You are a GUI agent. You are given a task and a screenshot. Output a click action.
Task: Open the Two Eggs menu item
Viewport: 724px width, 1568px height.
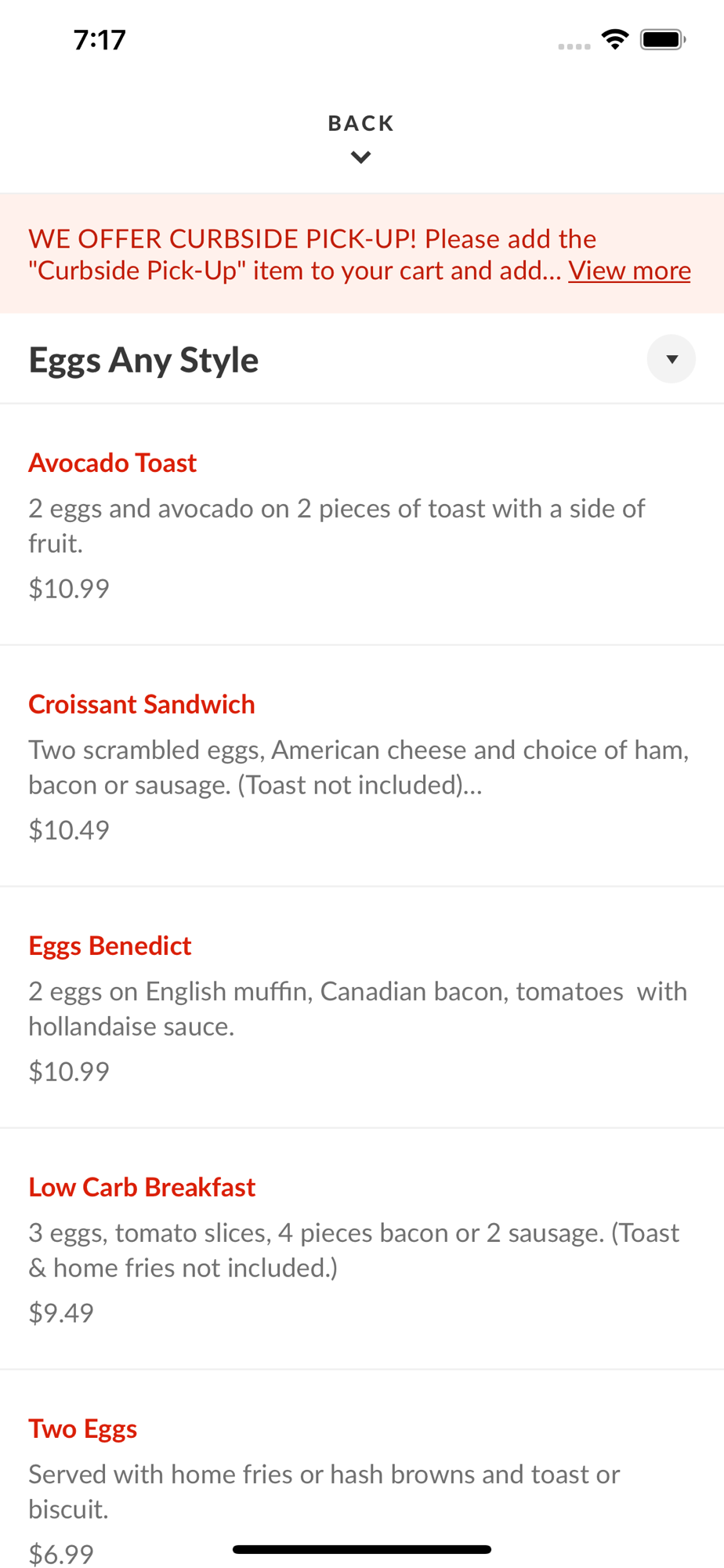point(83,1428)
